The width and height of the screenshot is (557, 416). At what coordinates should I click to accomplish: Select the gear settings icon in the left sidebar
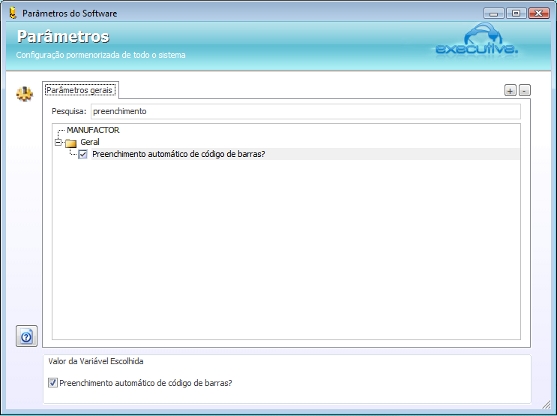point(25,94)
